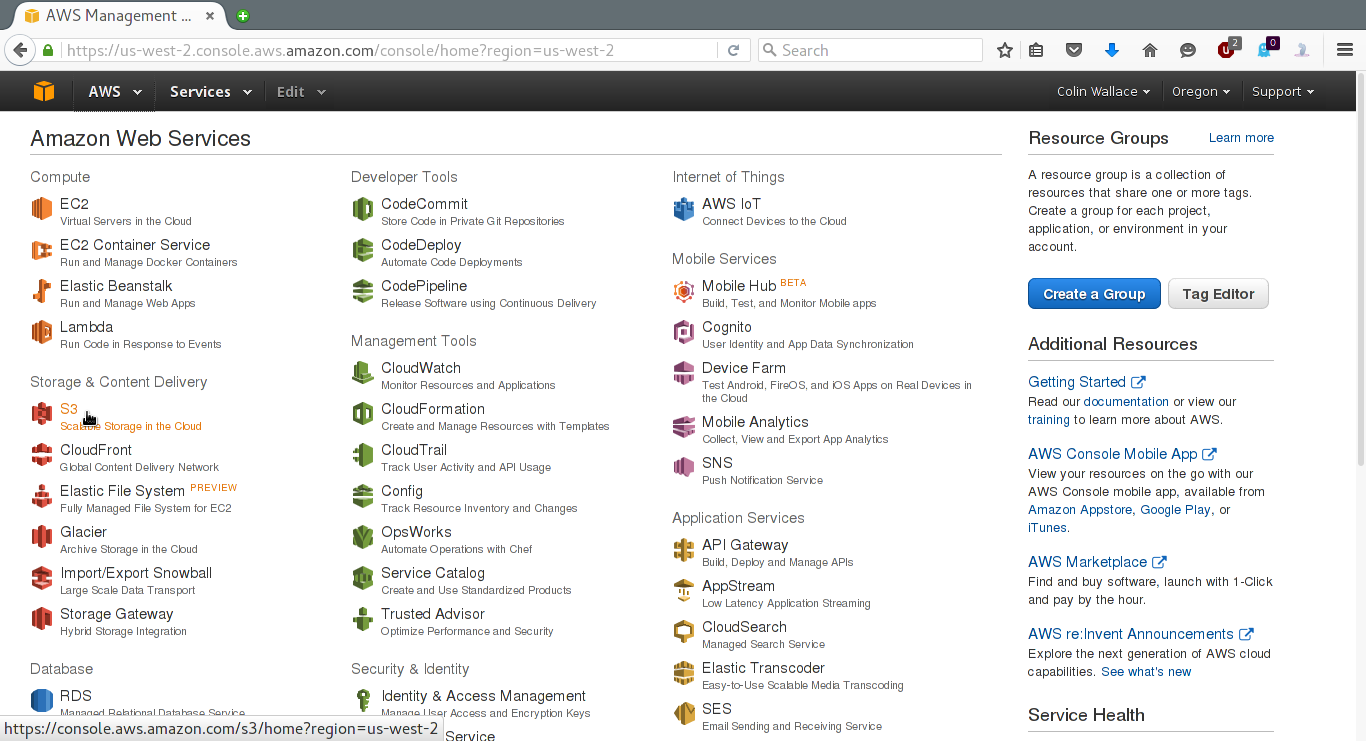Image resolution: width=1366 pixels, height=741 pixels.
Task: Select the Cognito icon
Action: point(684,332)
